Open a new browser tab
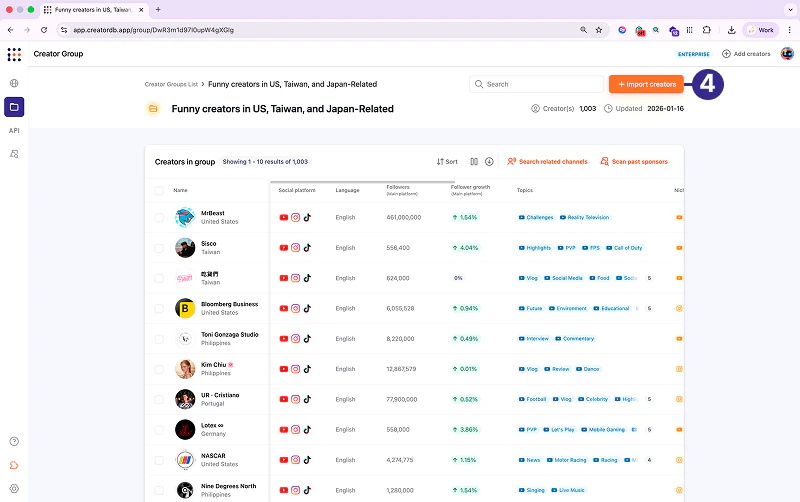 [158, 10]
